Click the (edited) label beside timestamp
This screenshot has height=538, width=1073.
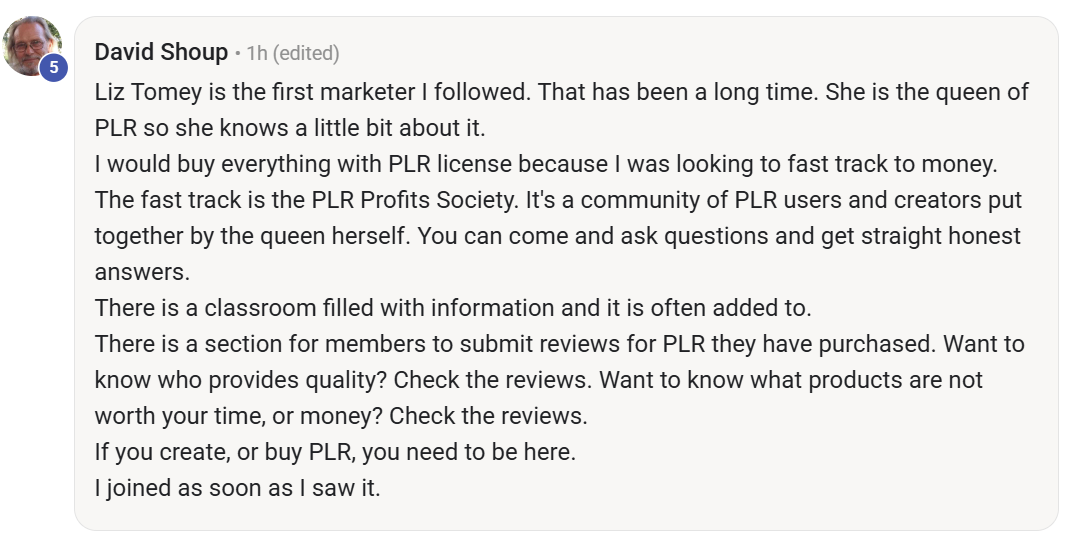(x=306, y=53)
